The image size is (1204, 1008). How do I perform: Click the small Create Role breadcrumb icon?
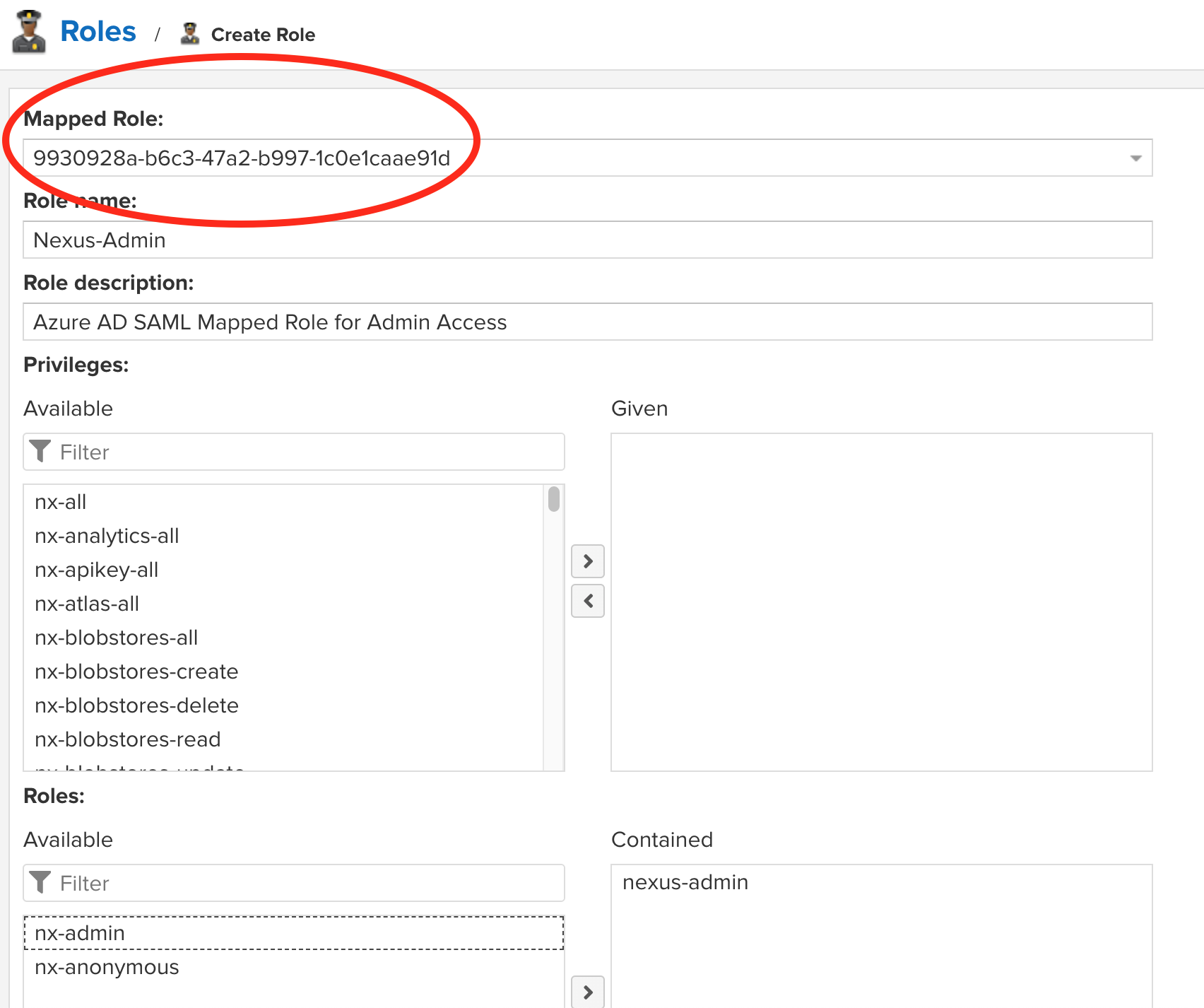point(189,34)
